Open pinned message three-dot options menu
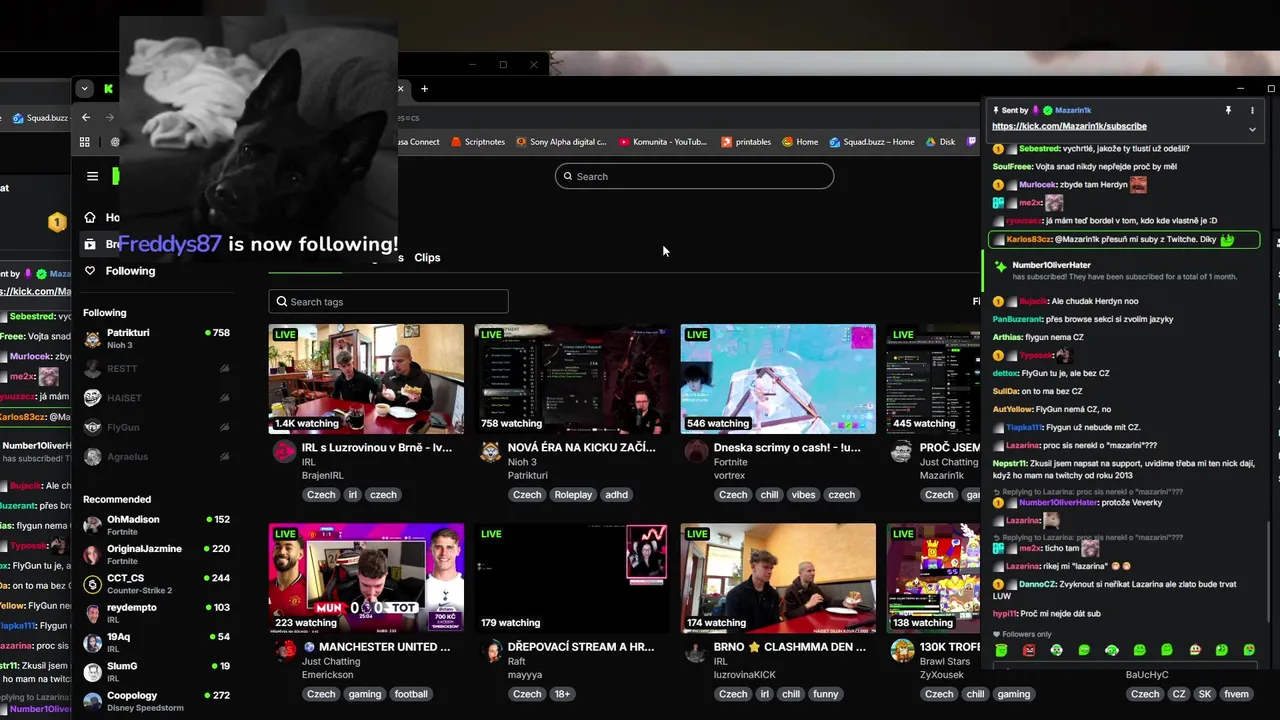Viewport: 1280px width, 720px height. (x=1252, y=110)
